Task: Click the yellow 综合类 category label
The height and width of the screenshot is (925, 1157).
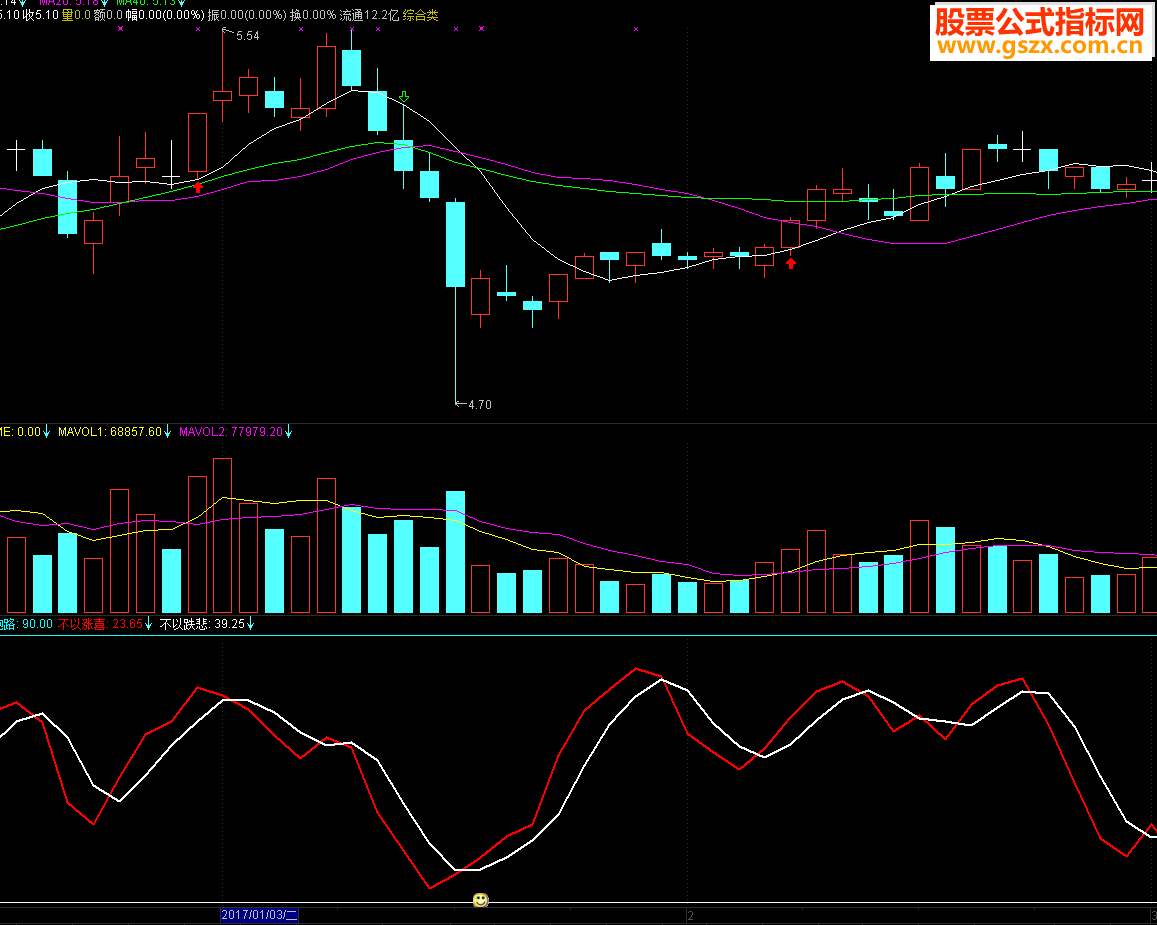Action: [421, 15]
